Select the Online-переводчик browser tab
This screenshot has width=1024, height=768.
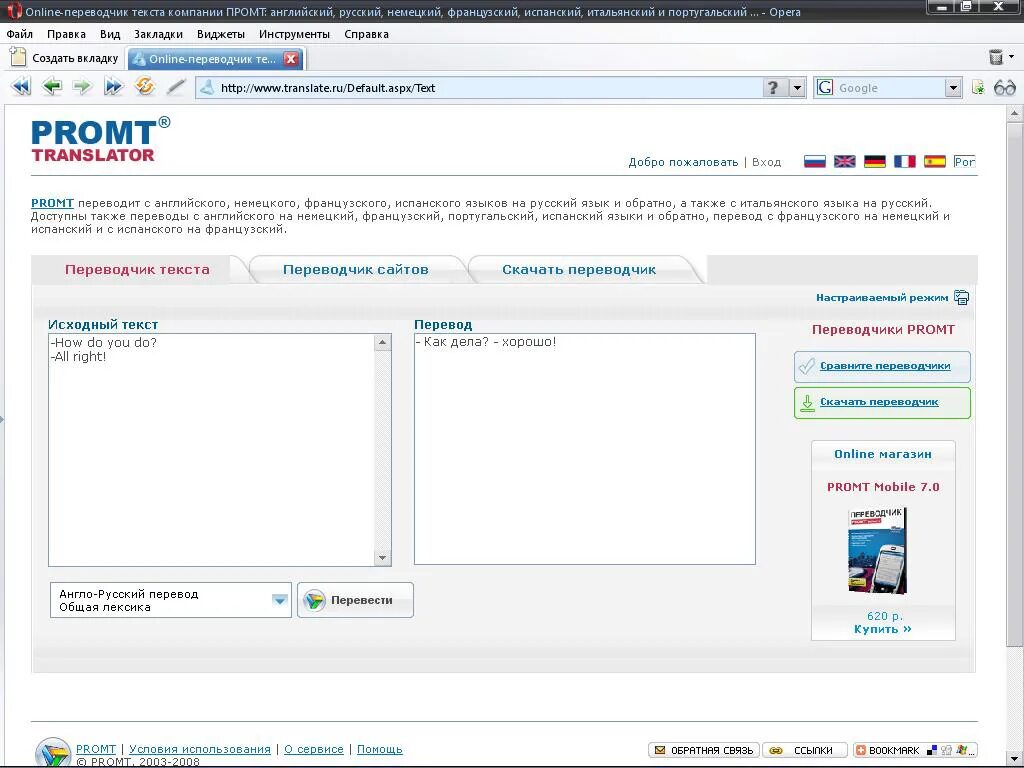216,59
